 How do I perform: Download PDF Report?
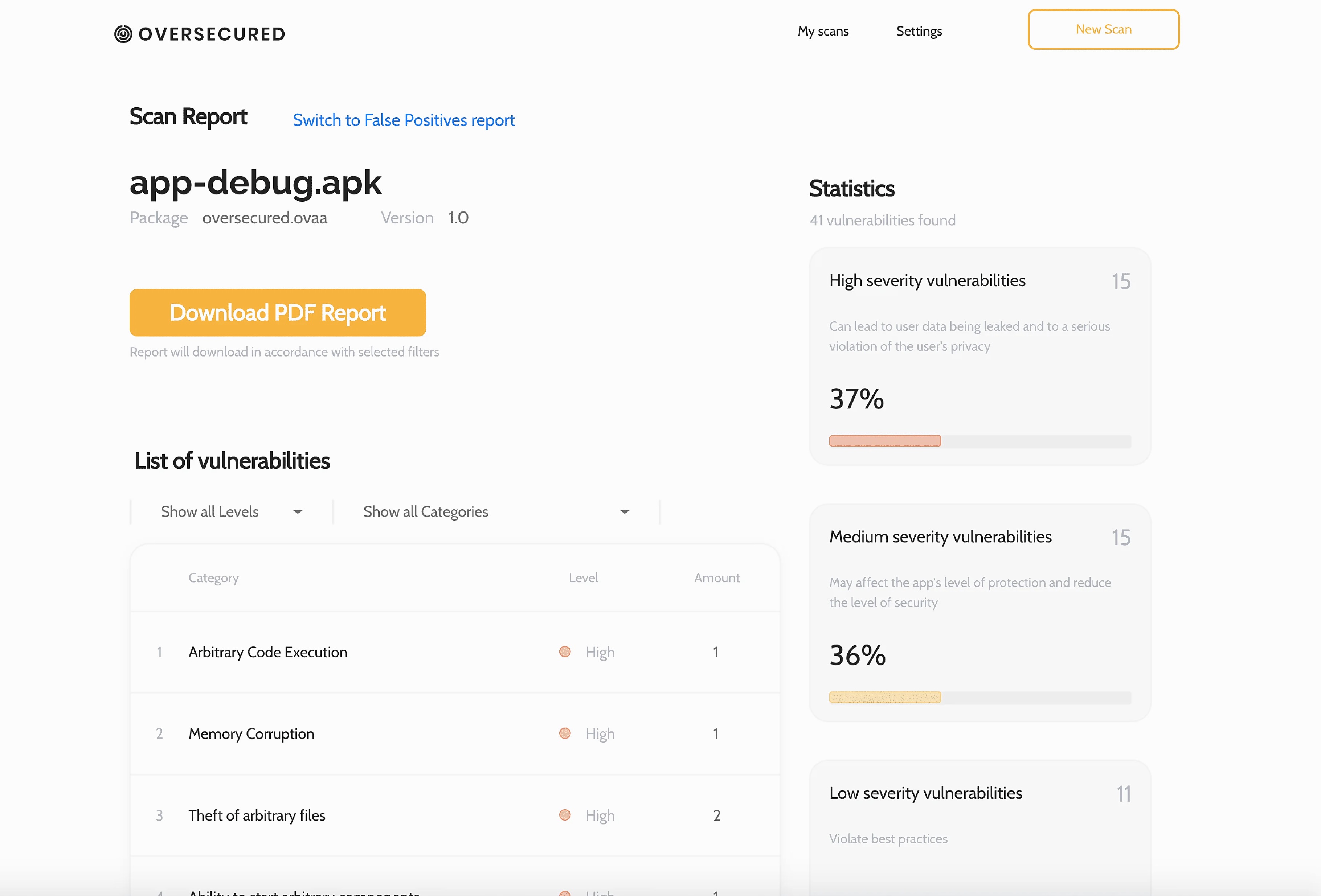(x=277, y=312)
